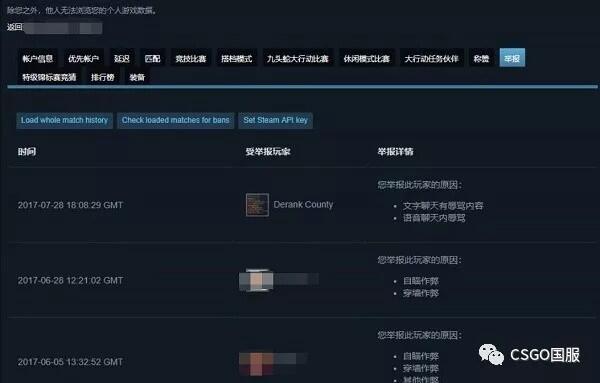Select the 搭档模式 tab
Screen dimensions: 600x383
point(236,59)
